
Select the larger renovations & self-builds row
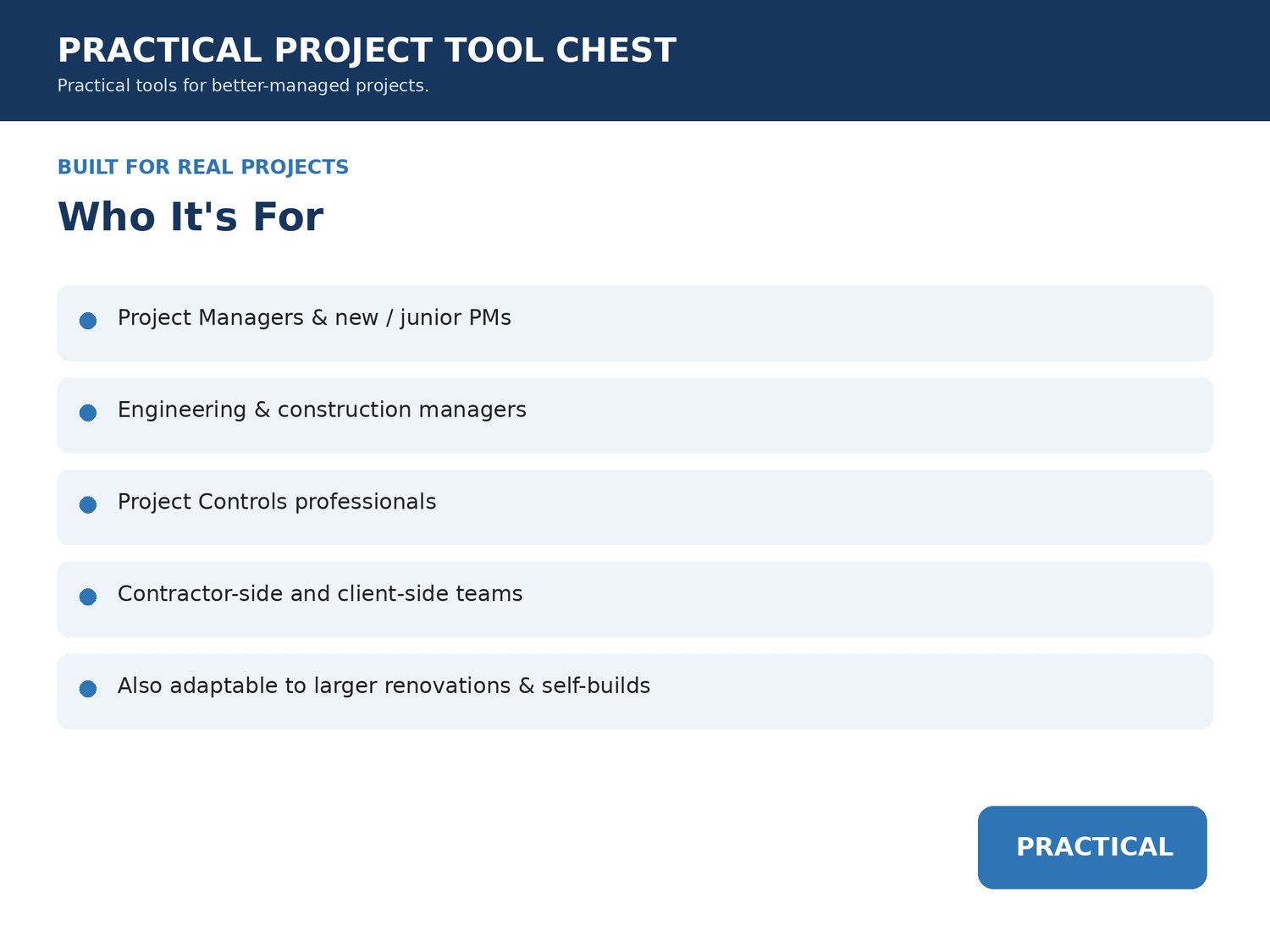[635, 691]
